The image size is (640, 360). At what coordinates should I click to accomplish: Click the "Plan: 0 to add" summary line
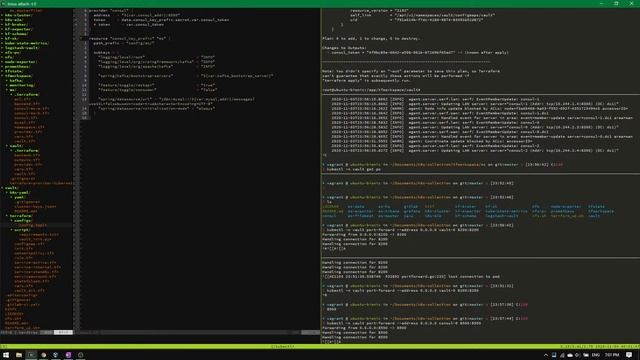[x=371, y=38]
